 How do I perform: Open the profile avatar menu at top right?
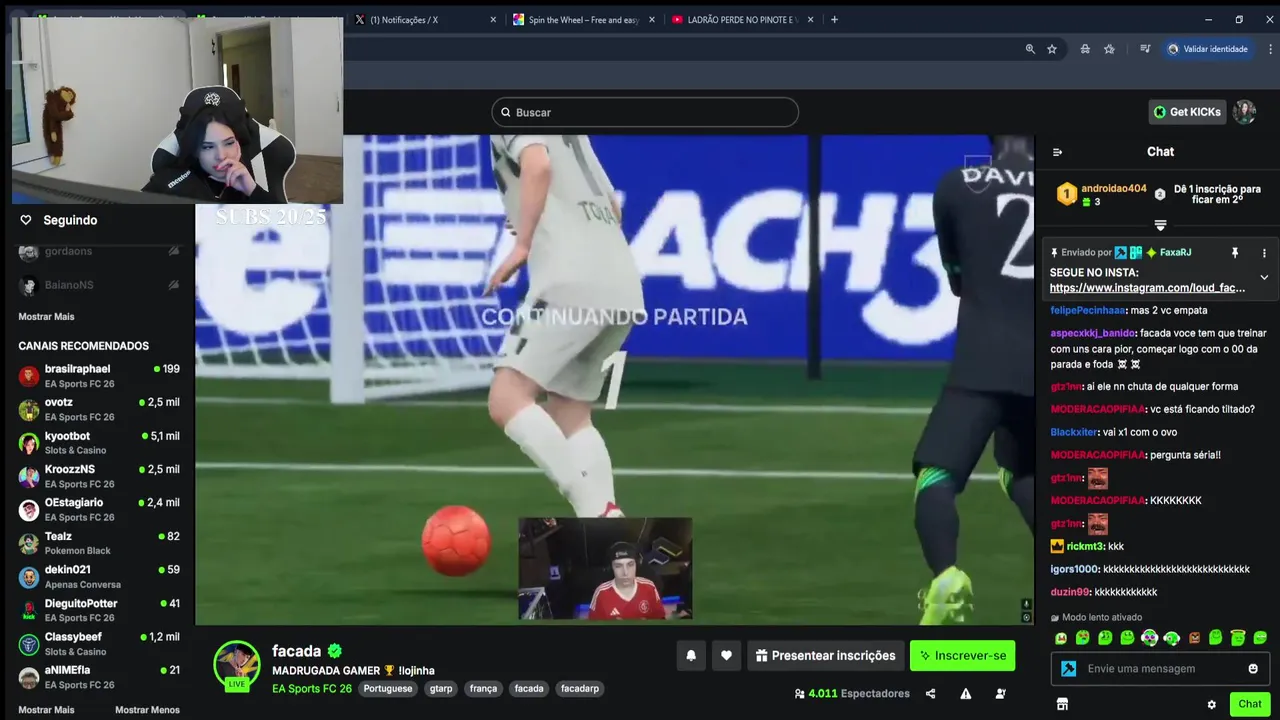tap(1244, 112)
